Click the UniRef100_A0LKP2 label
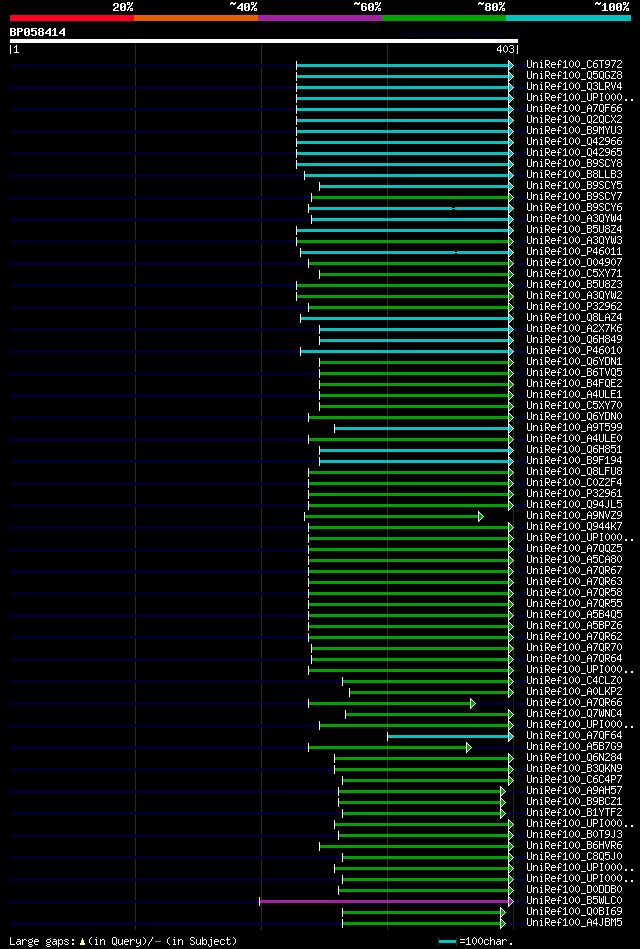 tap(574, 692)
